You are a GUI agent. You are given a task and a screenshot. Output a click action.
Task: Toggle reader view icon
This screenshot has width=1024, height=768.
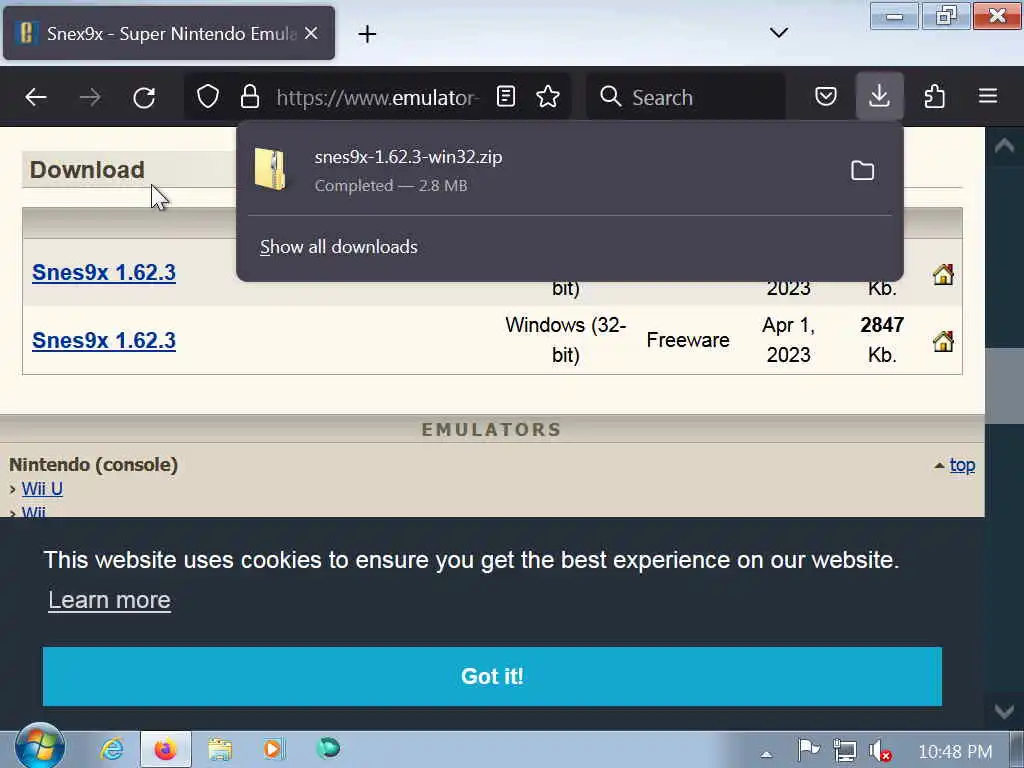pyautogui.click(x=506, y=97)
